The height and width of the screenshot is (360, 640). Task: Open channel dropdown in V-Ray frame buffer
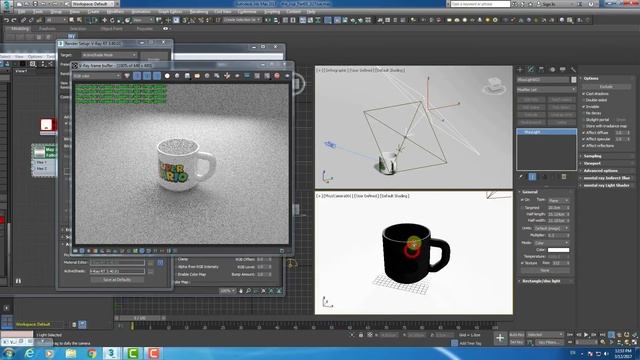(97, 76)
